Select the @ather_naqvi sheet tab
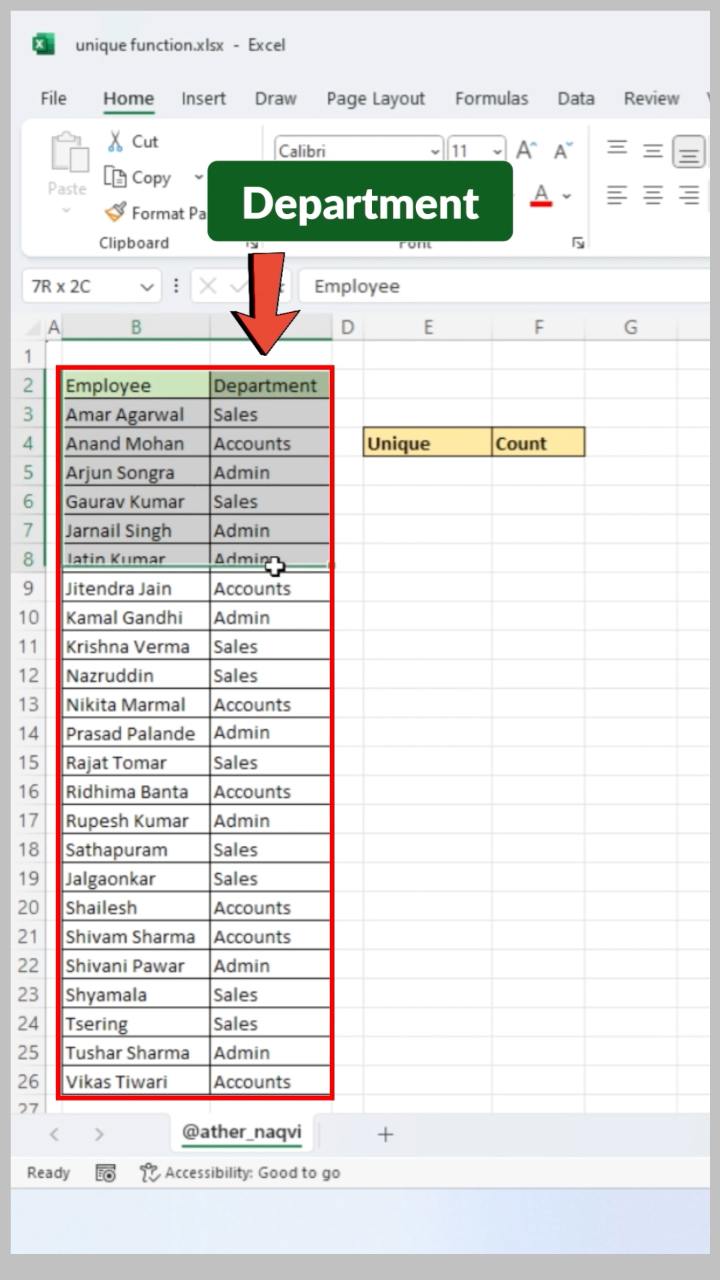This screenshot has width=720, height=1280. (x=241, y=1133)
